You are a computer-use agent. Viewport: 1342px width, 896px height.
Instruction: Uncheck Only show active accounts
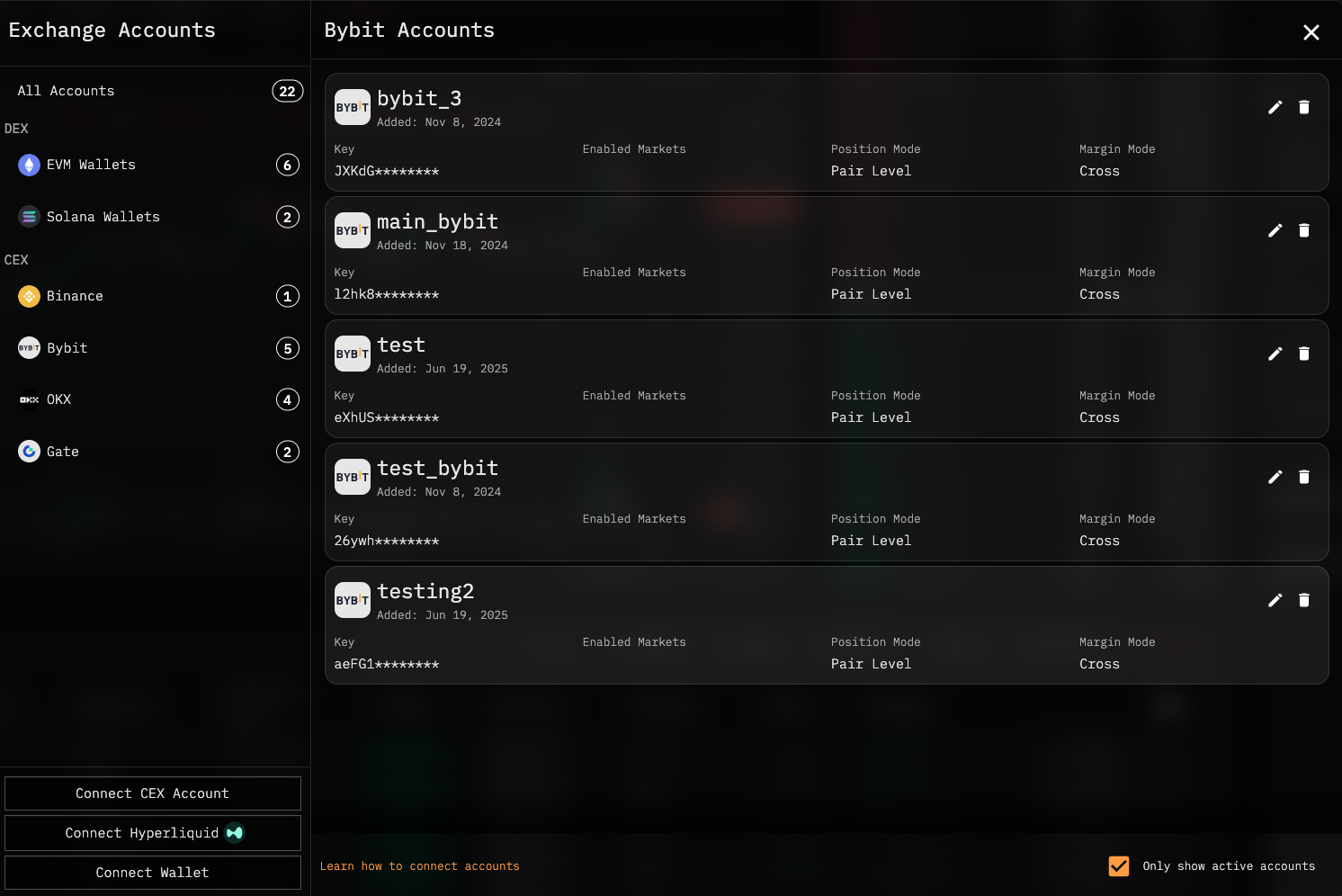point(1119,866)
